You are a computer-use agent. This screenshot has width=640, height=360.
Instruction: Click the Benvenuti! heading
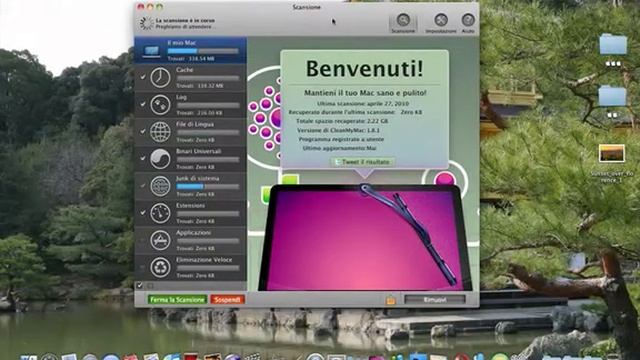pyautogui.click(x=364, y=69)
